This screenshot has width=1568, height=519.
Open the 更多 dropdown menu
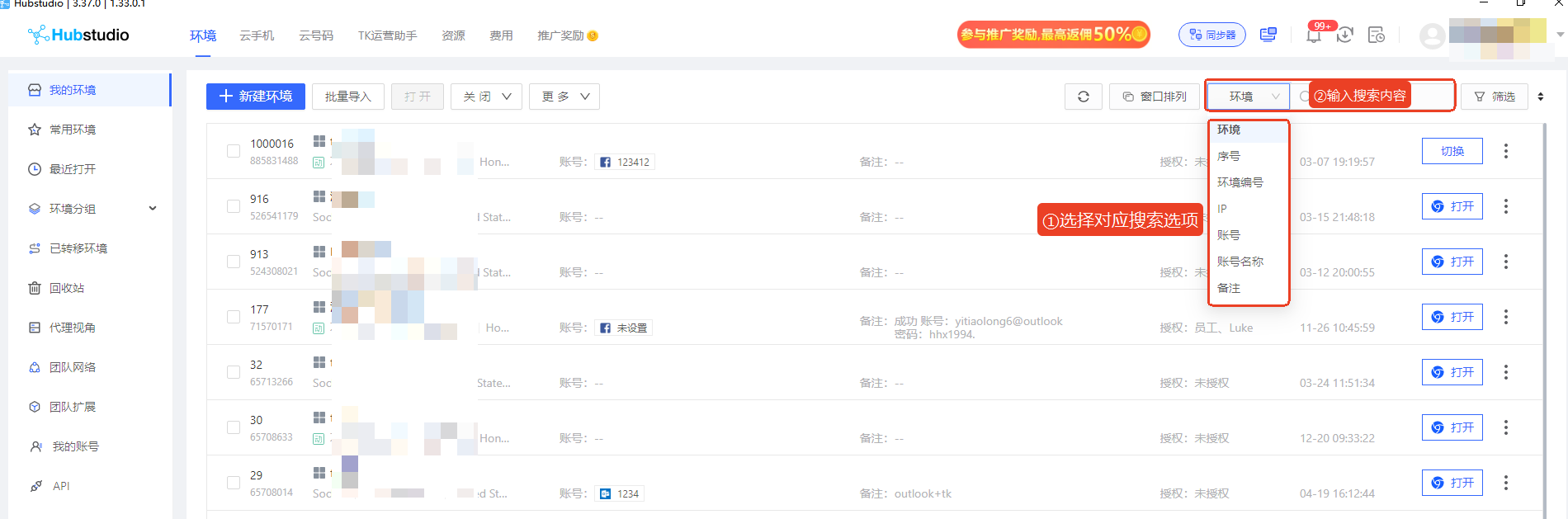(564, 97)
